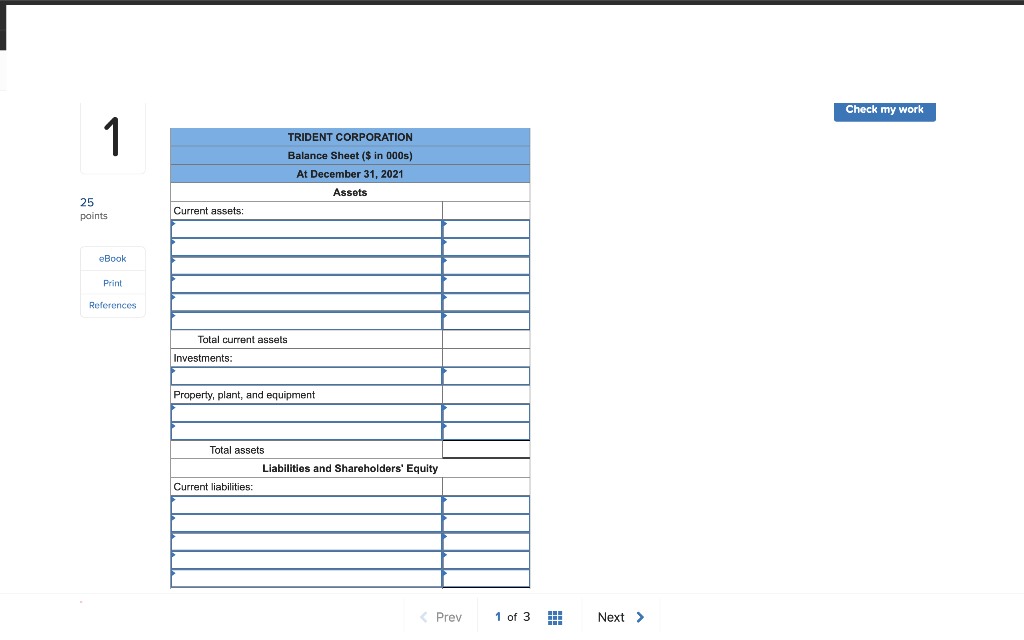Click the page 1 indicator in pagination

(x=497, y=617)
